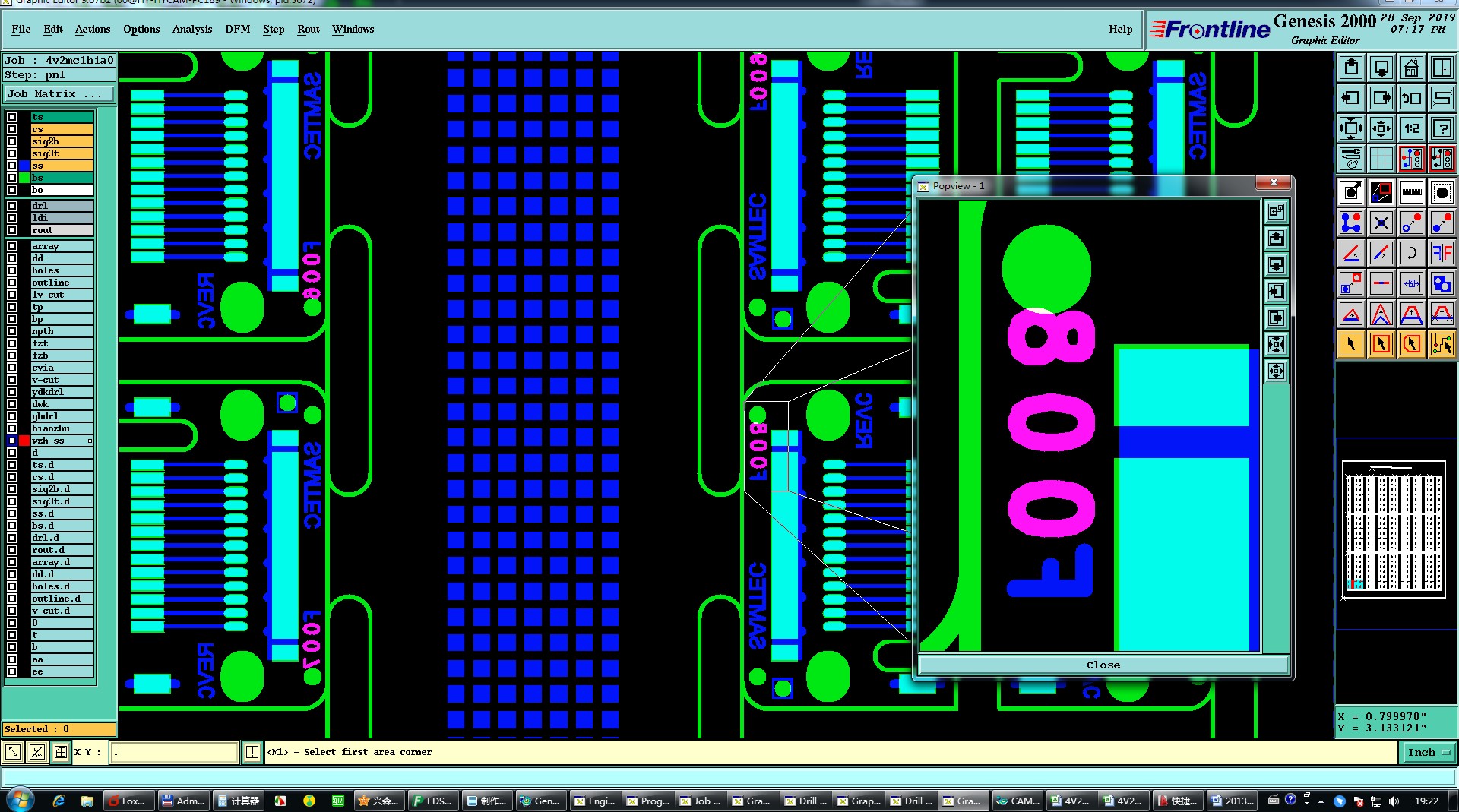Toggle the wzh-ss layer checkbox
This screenshot has width=1459, height=812.
(12, 441)
